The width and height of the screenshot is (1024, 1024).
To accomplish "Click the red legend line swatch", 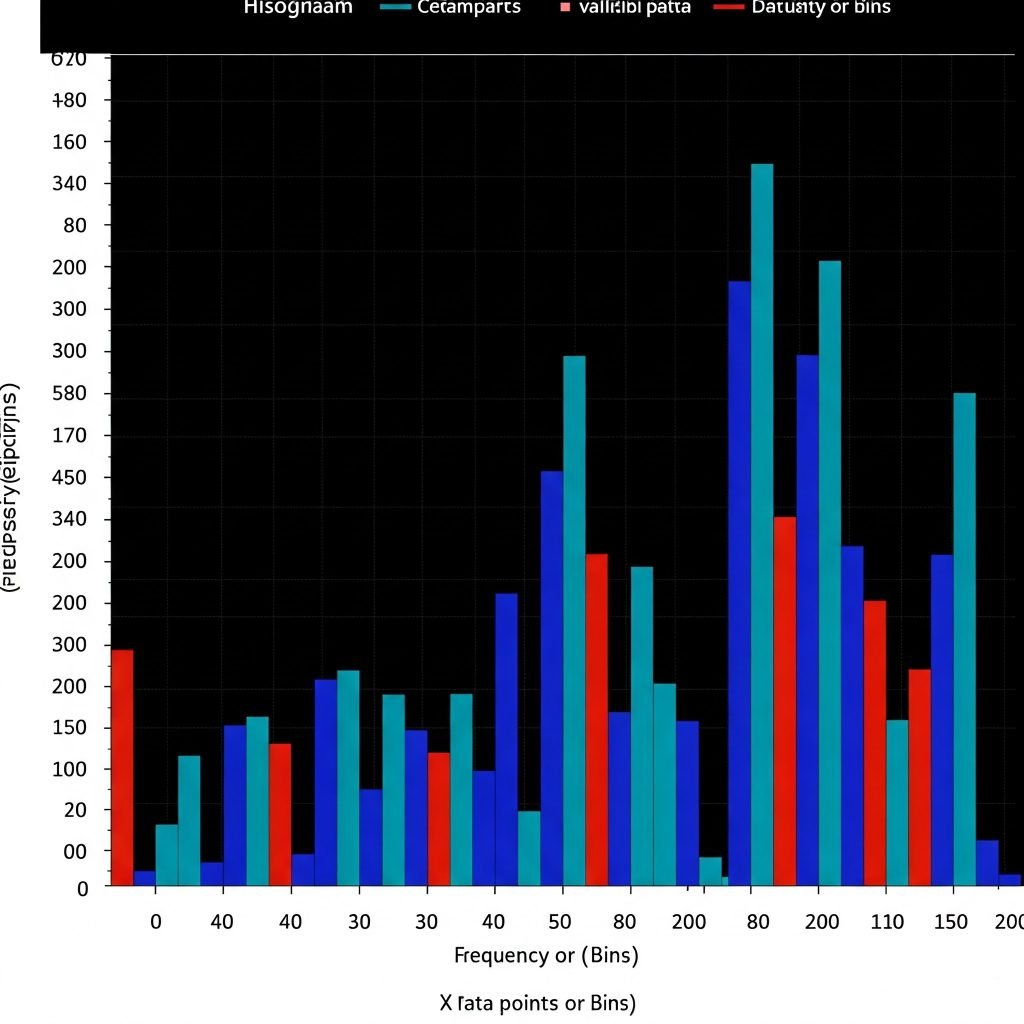I will coord(729,7).
